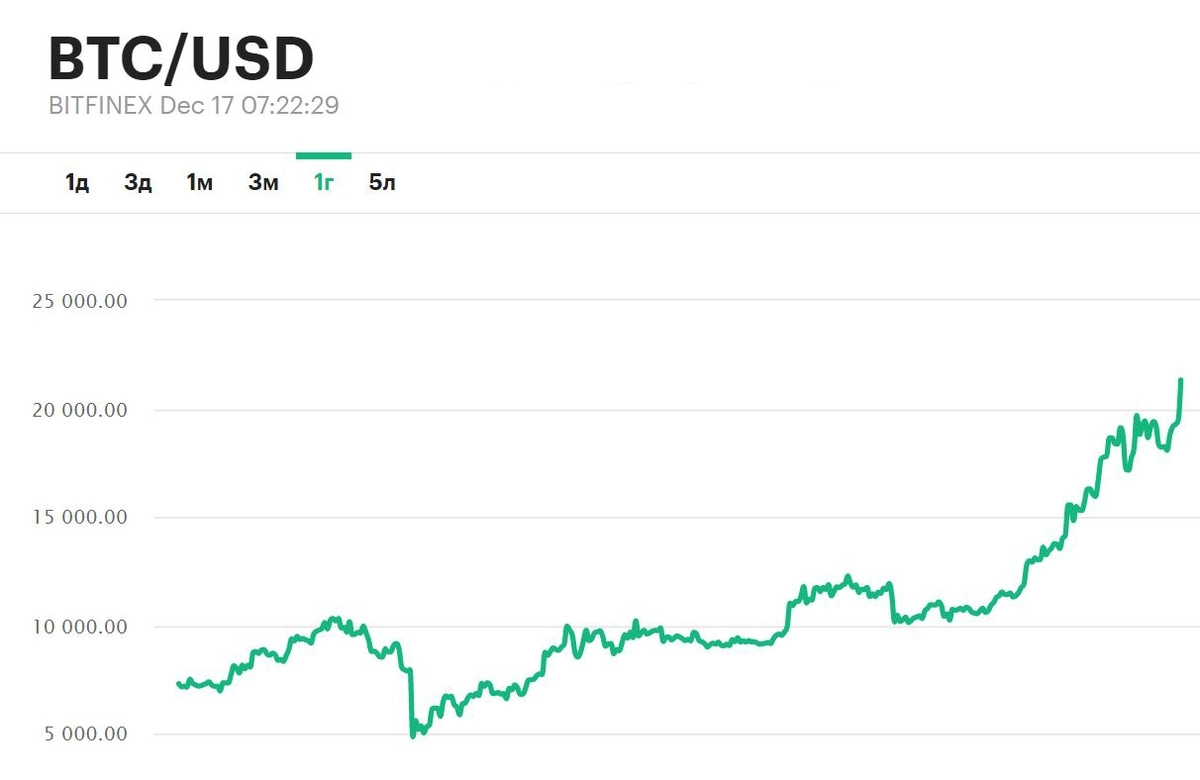
Task: Click the lowest crash point near 5 000
Action: (x=413, y=735)
